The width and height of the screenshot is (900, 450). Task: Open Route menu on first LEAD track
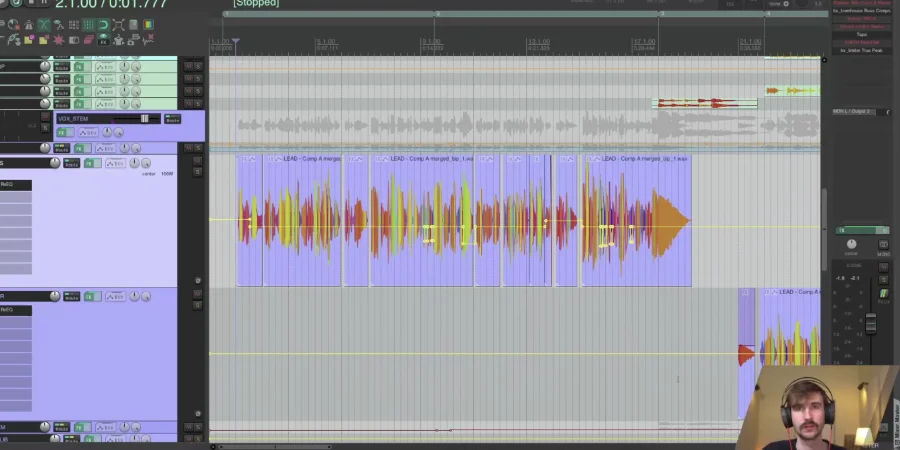coord(71,163)
